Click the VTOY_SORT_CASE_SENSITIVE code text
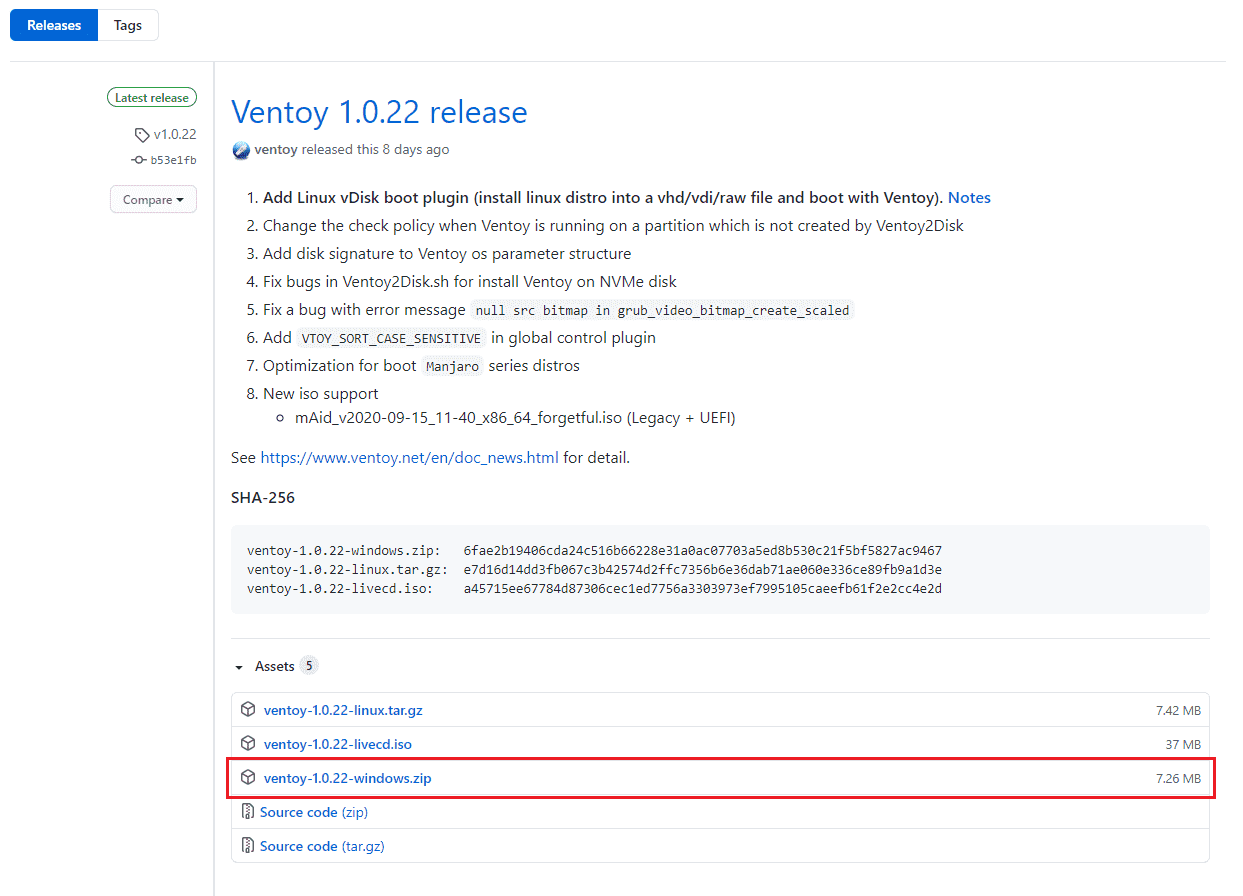The image size is (1243, 896). (392, 338)
